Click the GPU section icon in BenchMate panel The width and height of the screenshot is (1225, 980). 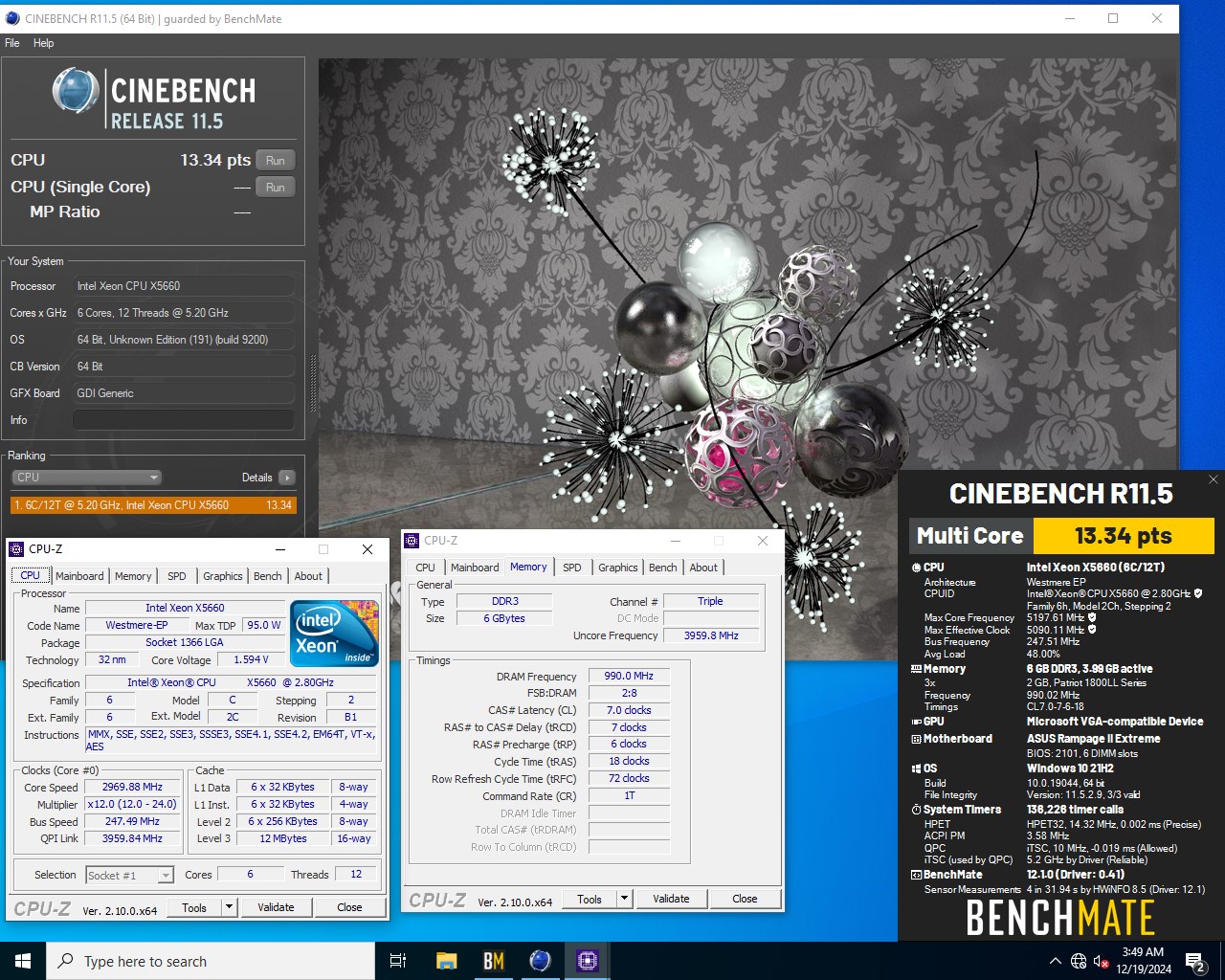point(916,722)
